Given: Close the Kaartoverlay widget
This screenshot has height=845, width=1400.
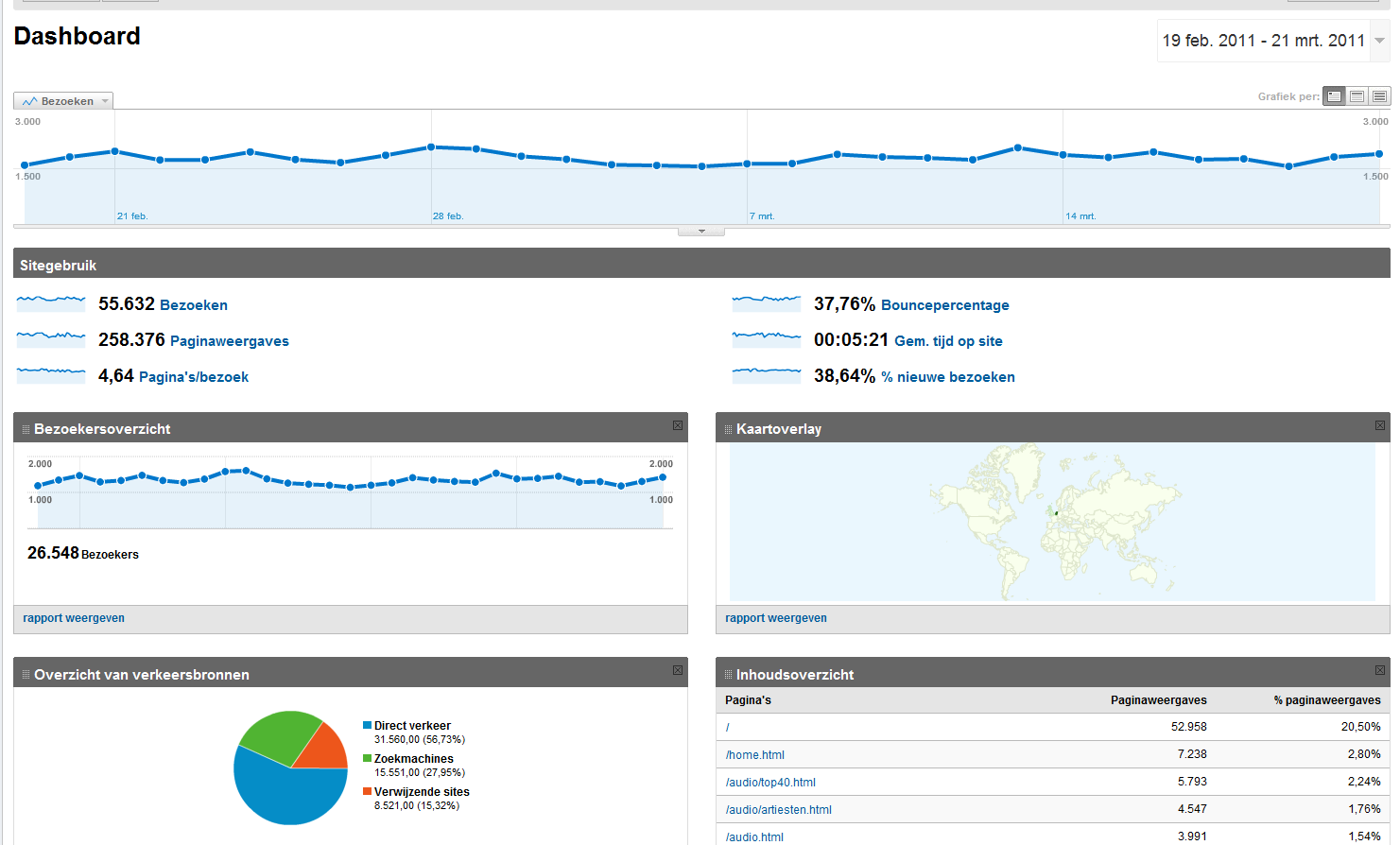Looking at the screenshot, I should (1380, 425).
